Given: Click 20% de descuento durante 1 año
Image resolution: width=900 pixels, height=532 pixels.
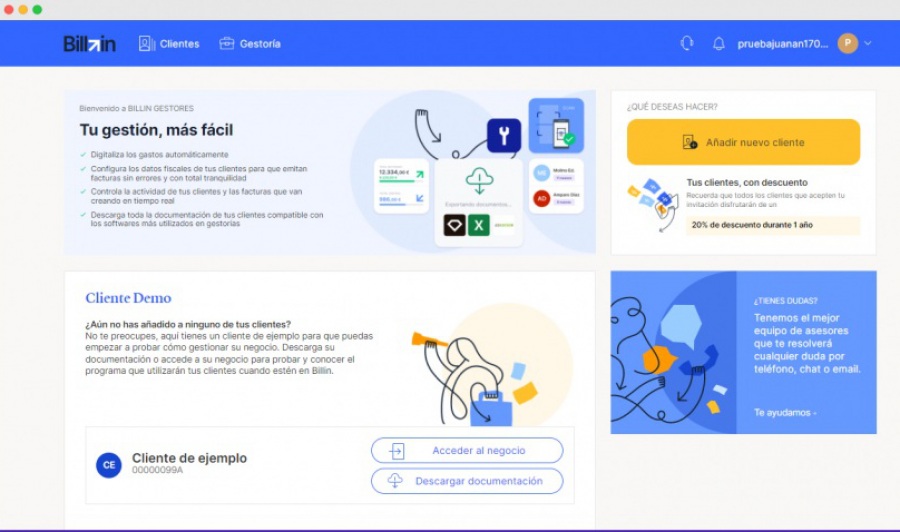Looking at the screenshot, I should click(752, 225).
